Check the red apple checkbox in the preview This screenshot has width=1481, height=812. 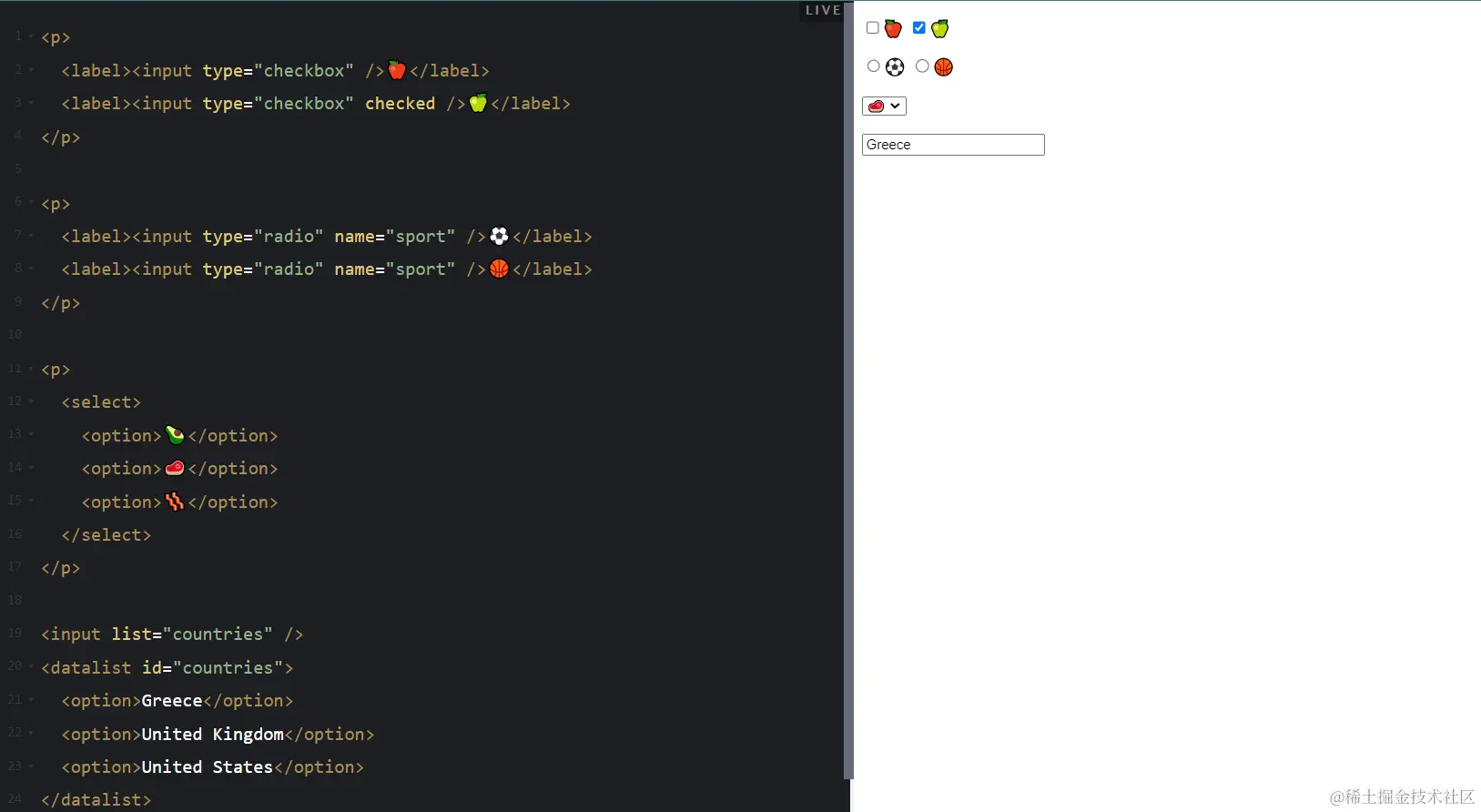point(873,27)
